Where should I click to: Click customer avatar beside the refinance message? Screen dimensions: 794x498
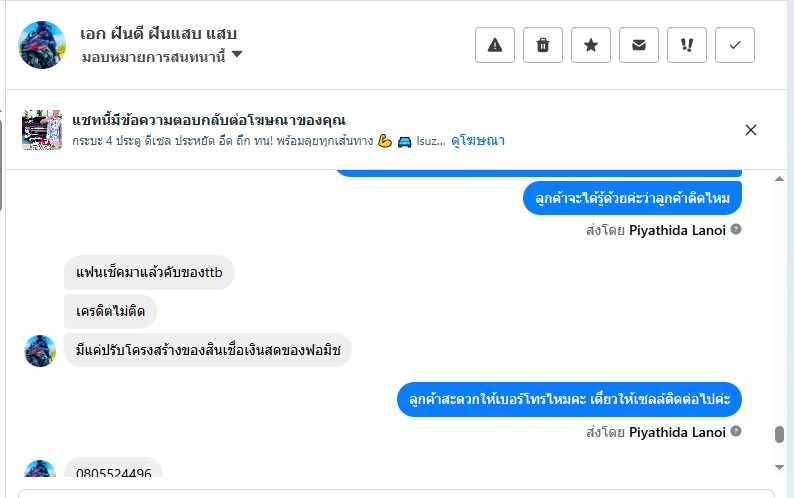(x=40, y=351)
